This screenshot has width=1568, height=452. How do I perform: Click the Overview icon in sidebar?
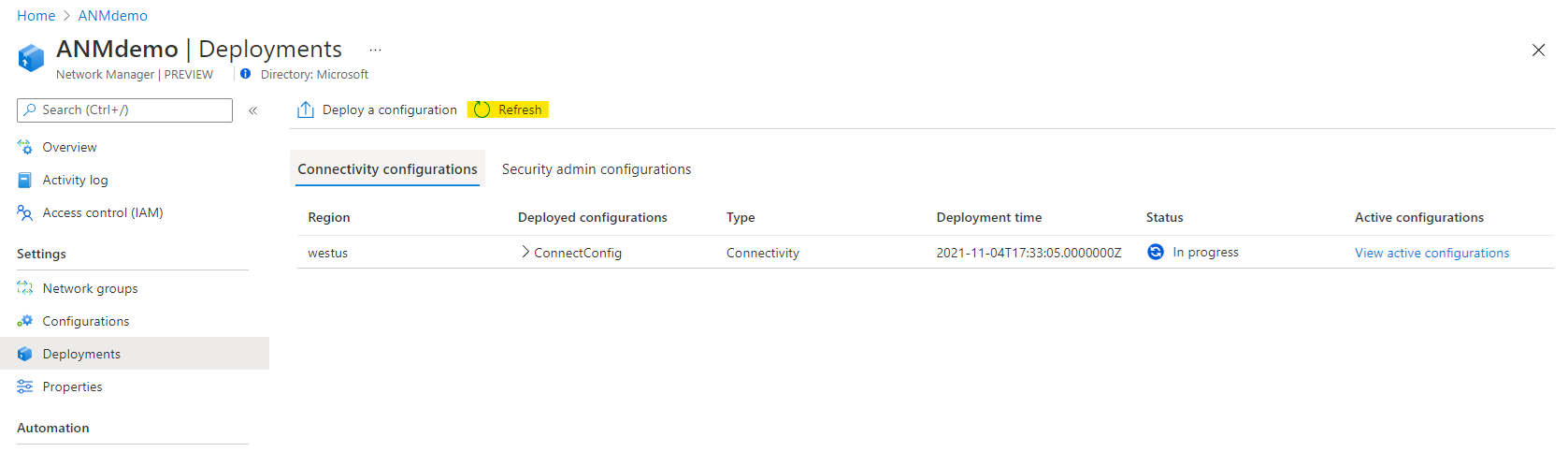tap(25, 147)
